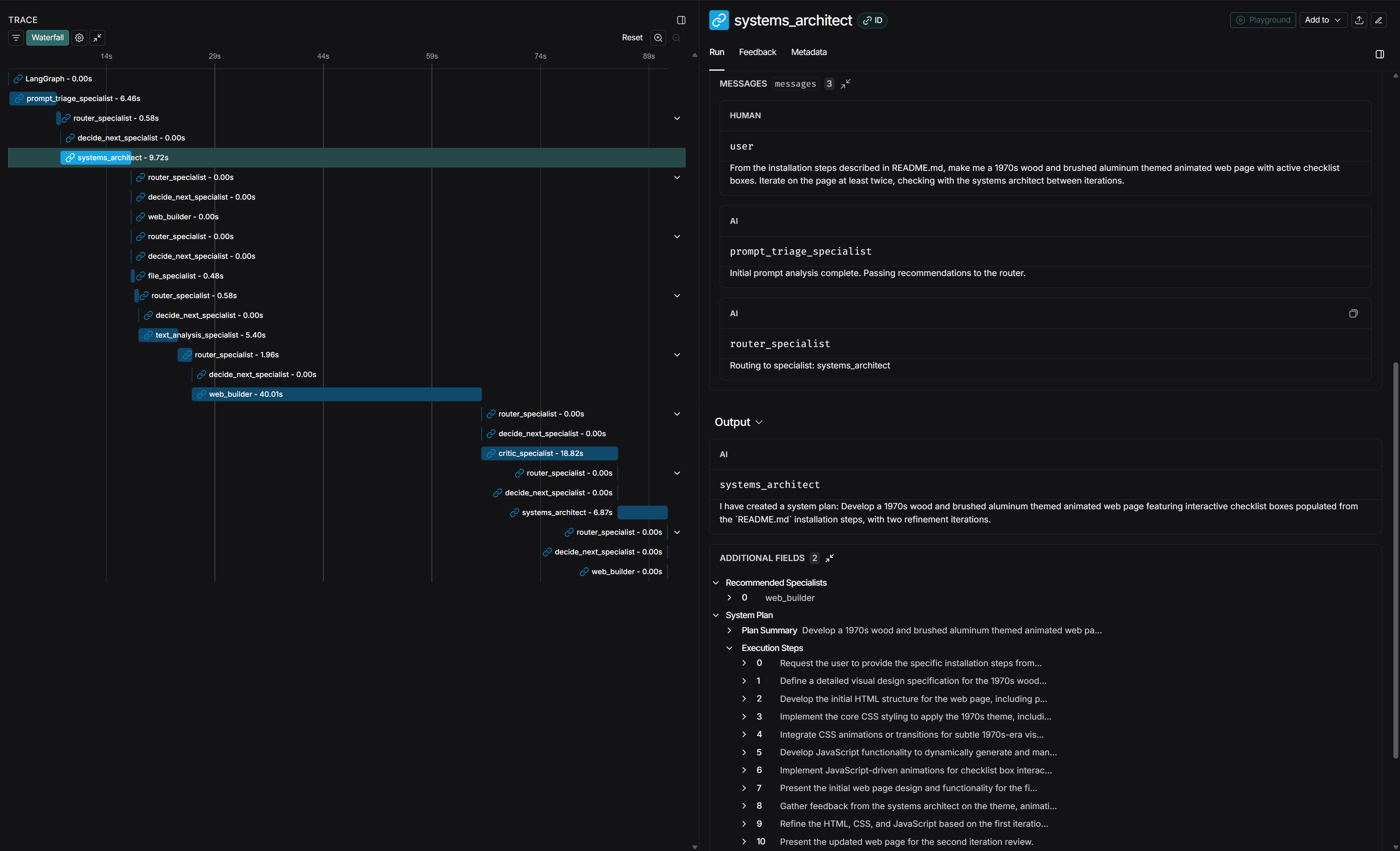This screenshot has height=851, width=1400.
Task: Open the Add to dropdown
Action: pyautogui.click(x=1322, y=20)
